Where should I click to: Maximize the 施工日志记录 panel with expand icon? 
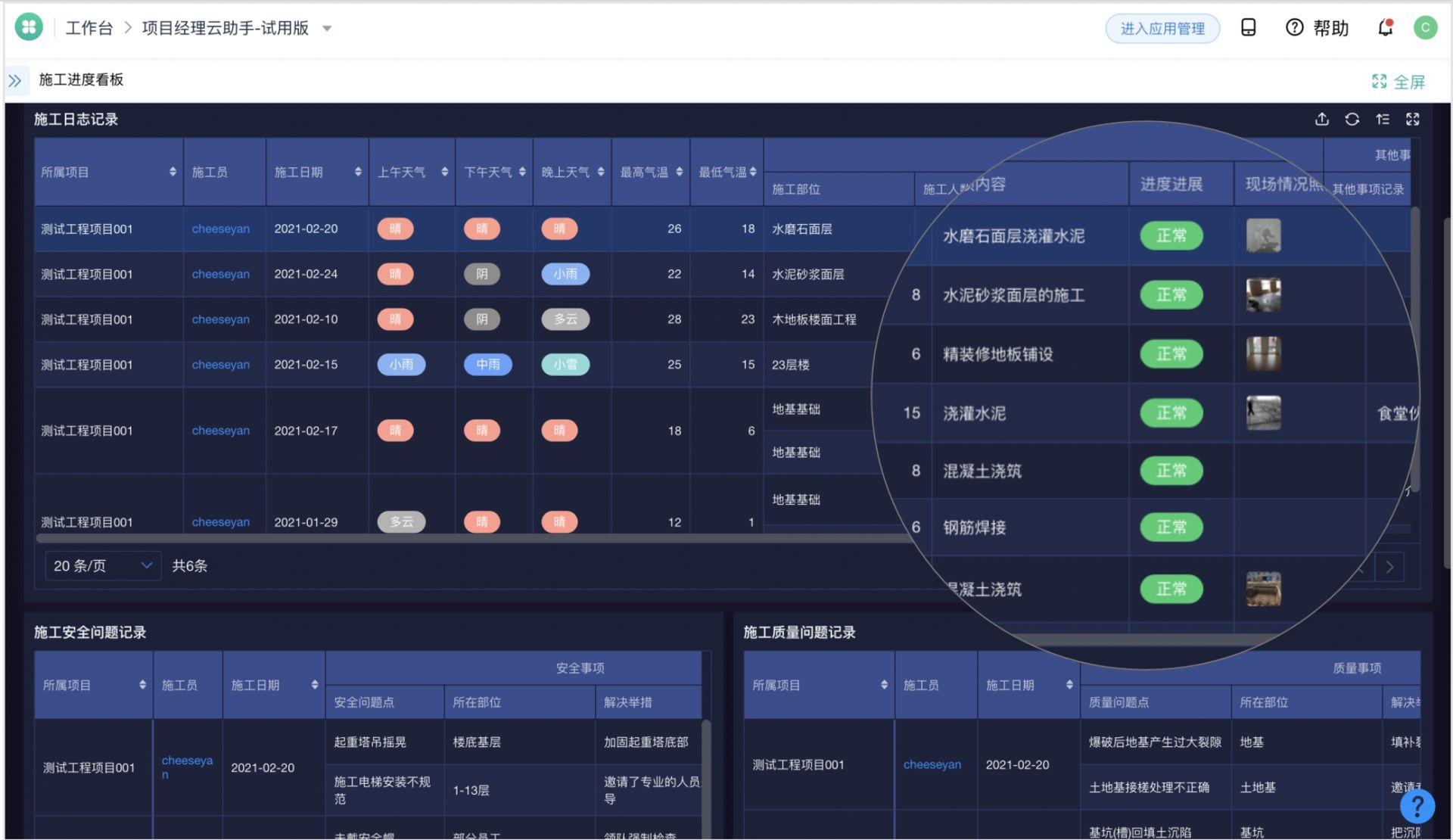[x=1413, y=119]
